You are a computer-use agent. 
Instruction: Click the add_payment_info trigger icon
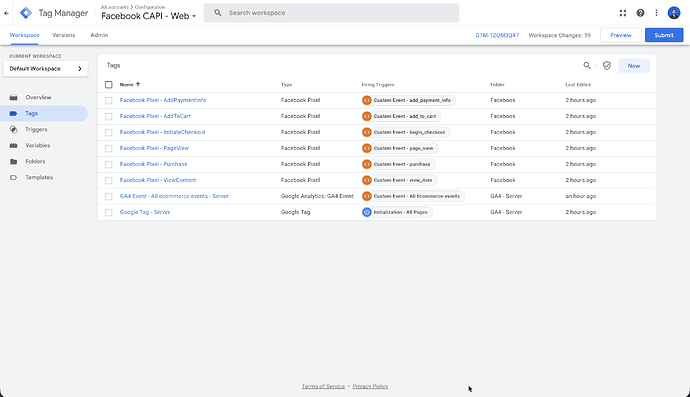pos(367,100)
